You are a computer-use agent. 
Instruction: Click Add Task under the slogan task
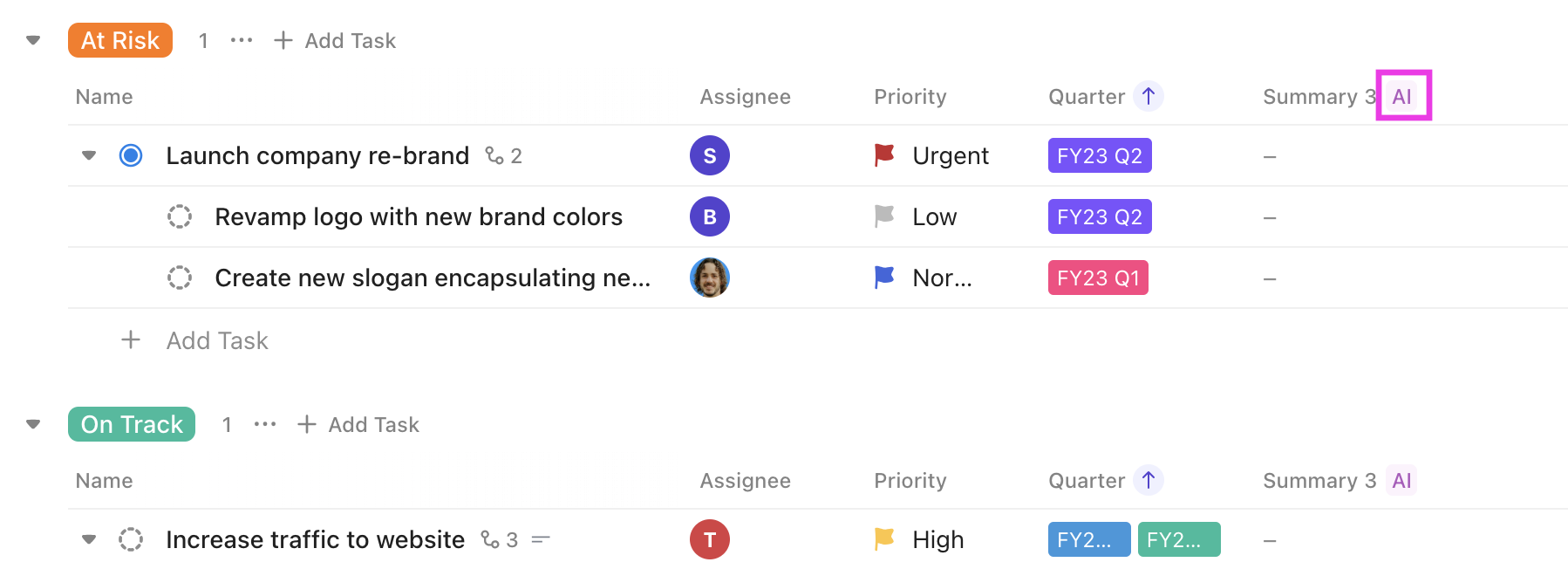[216, 340]
